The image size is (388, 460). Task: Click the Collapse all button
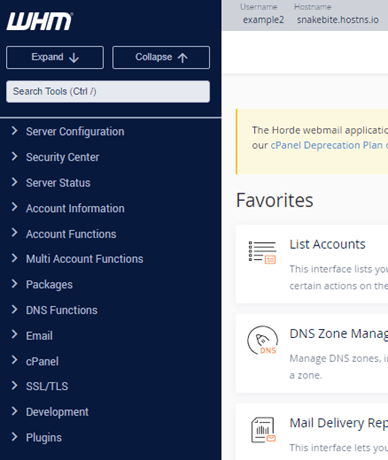(x=161, y=58)
